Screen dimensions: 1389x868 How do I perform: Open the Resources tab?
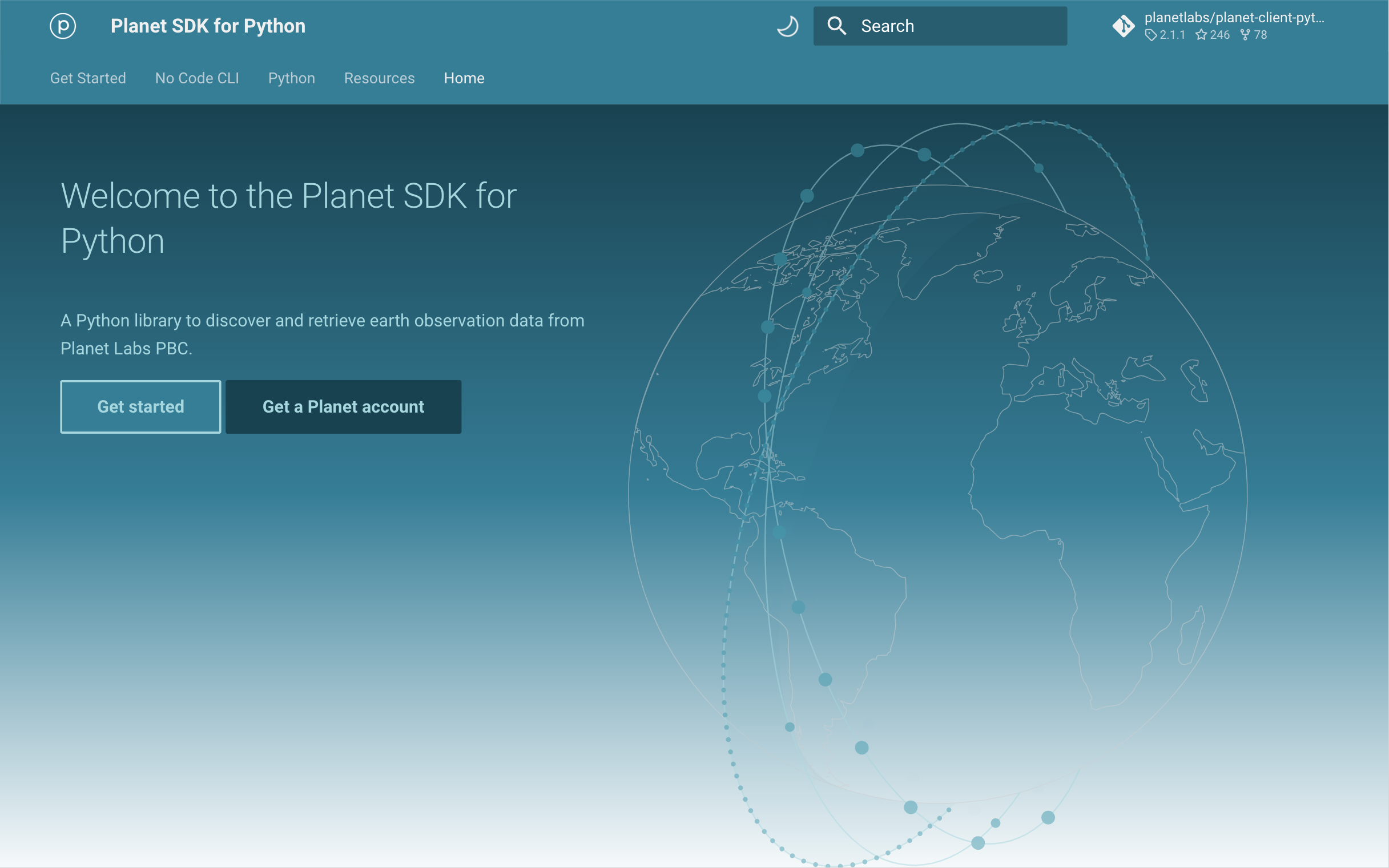click(379, 78)
